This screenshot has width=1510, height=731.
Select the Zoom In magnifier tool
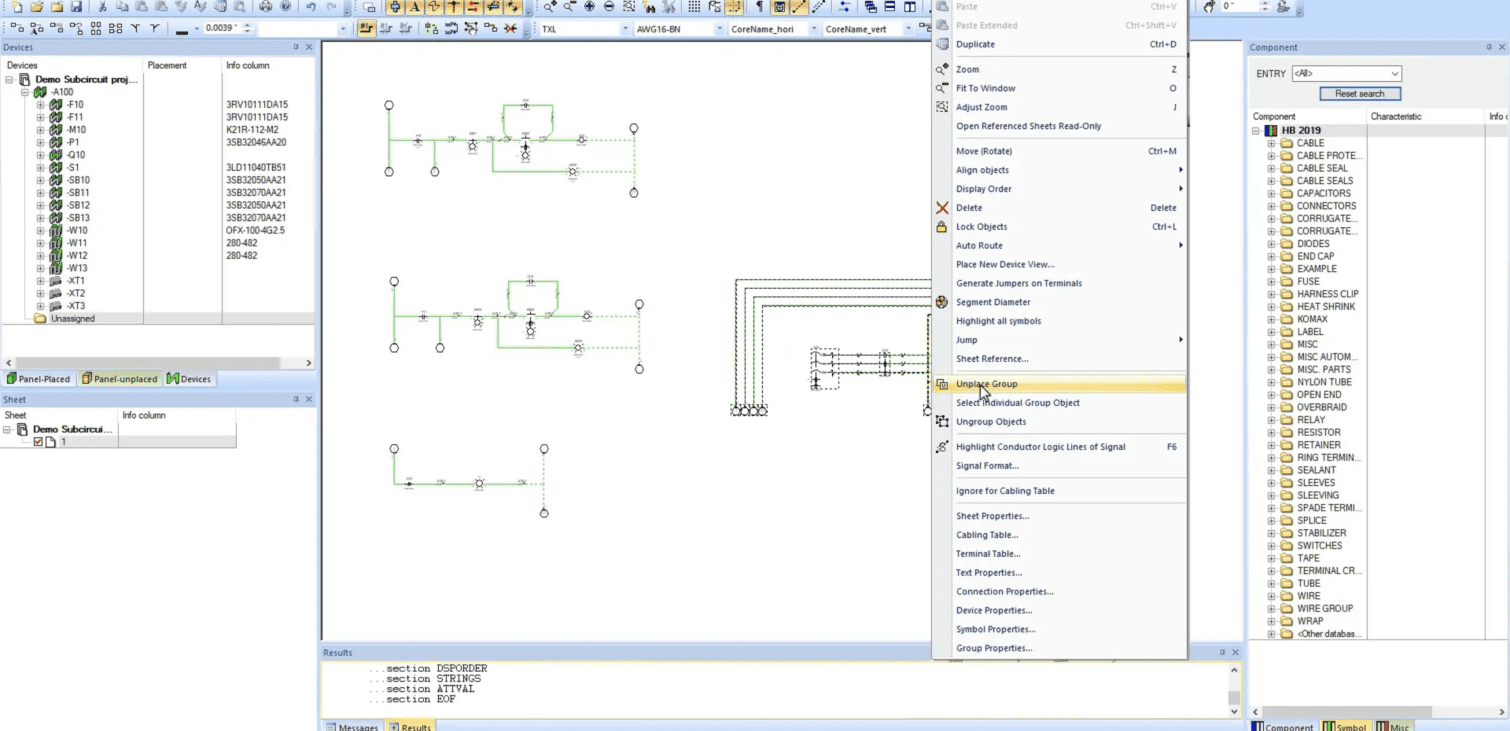click(551, 8)
